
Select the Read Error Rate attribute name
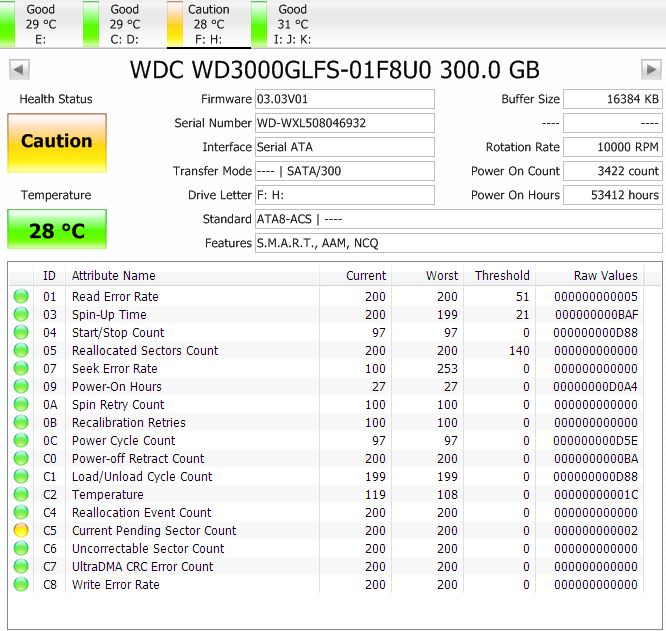coord(115,296)
